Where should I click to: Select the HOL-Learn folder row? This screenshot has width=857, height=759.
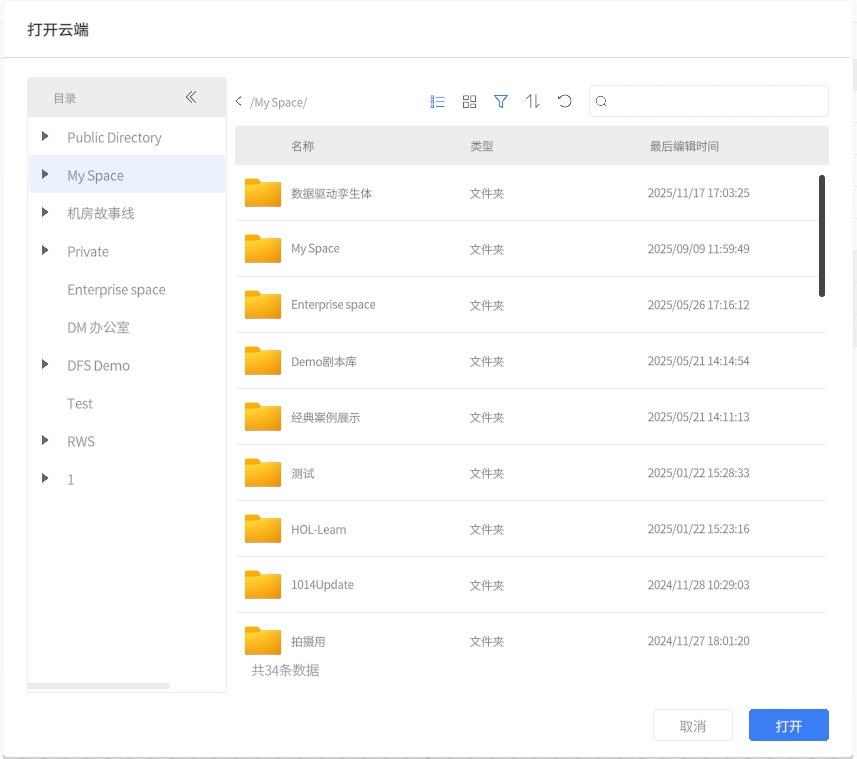[x=530, y=529]
